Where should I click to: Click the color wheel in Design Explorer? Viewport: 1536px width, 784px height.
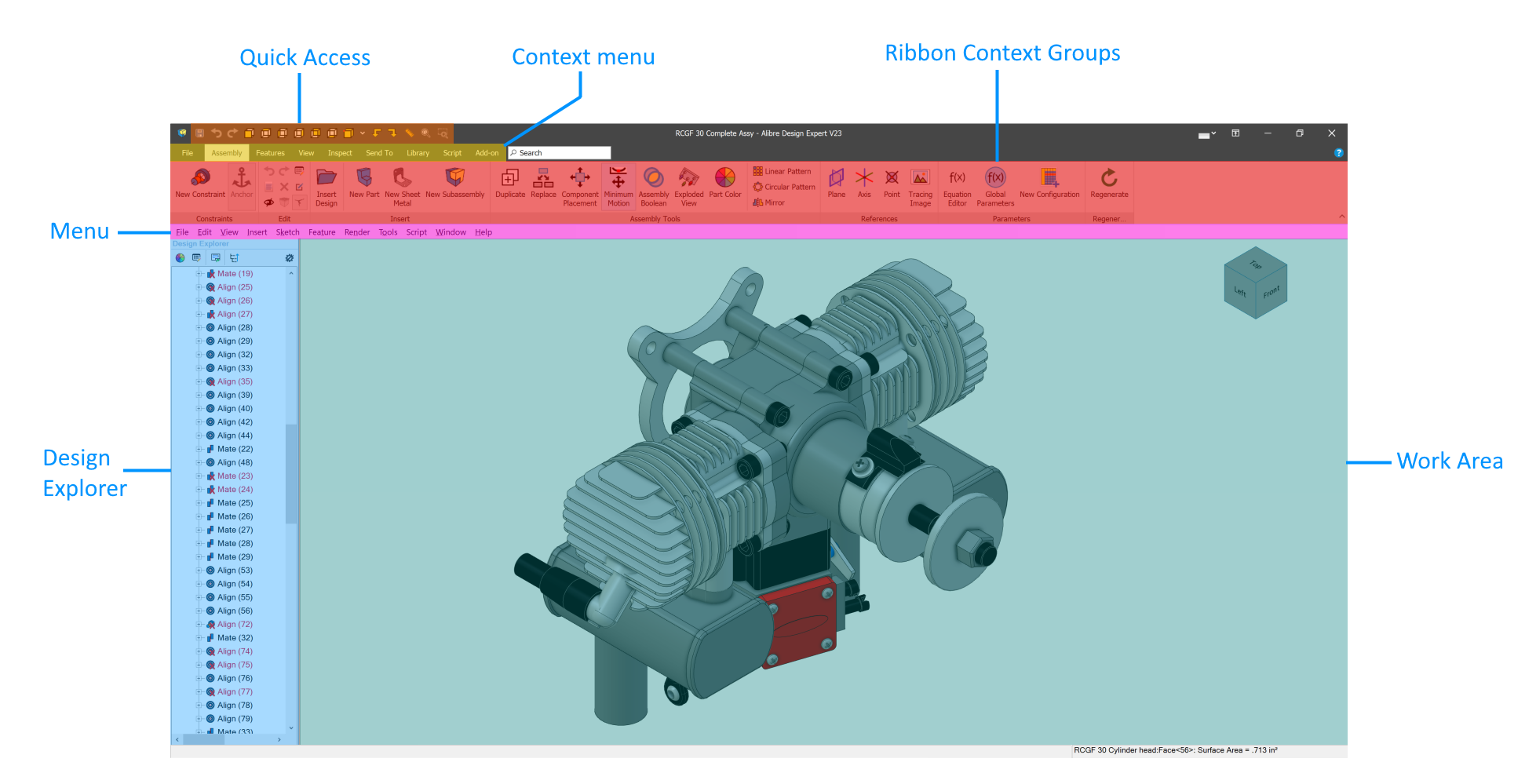[x=181, y=257]
